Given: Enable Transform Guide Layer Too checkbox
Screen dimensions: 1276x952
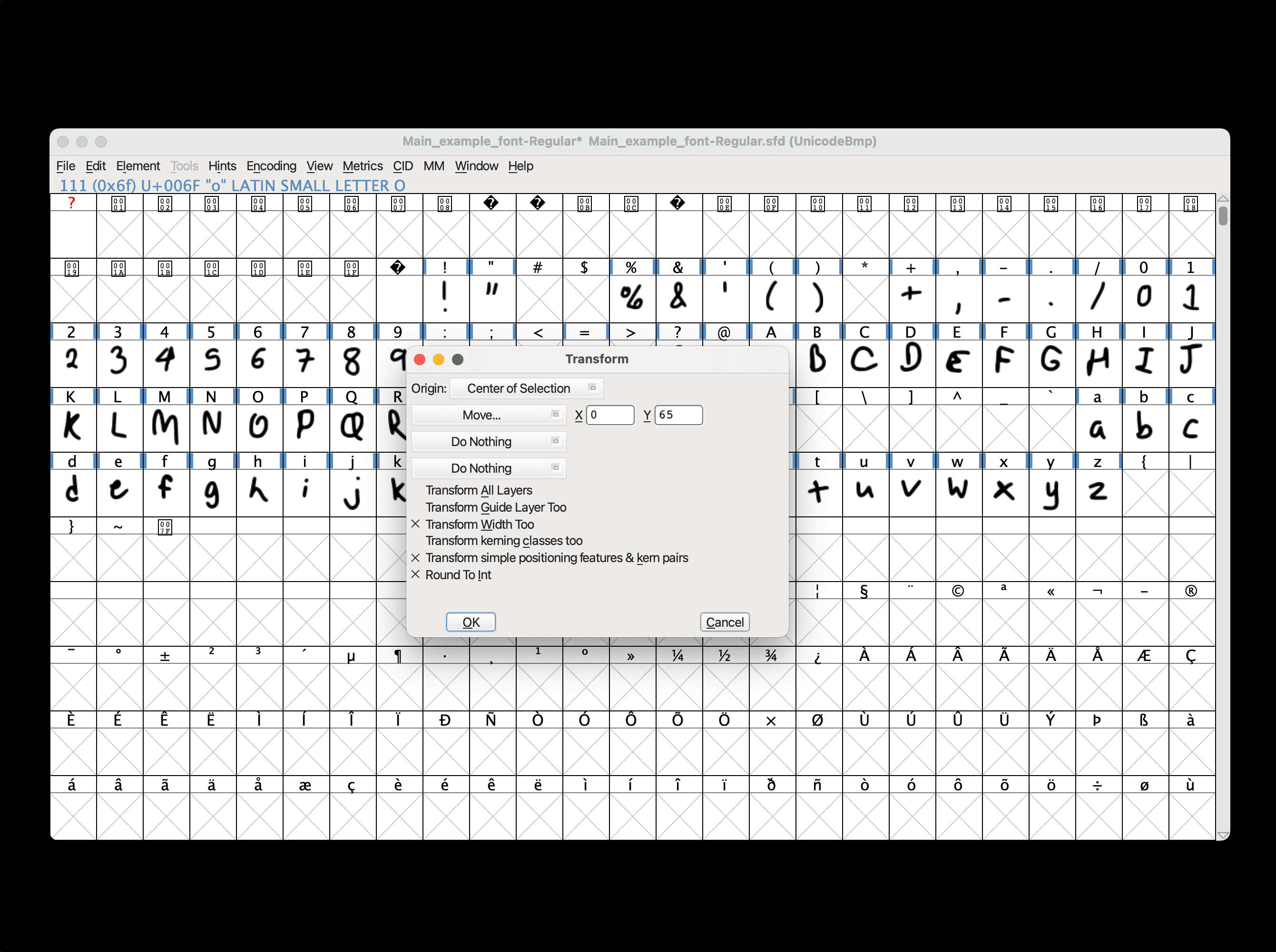Looking at the screenshot, I should (489, 507).
